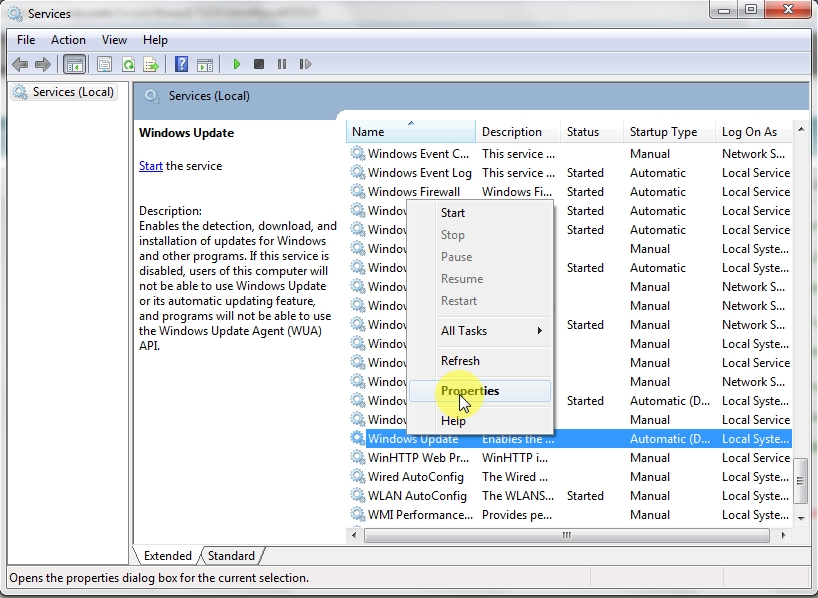Sort by the Name column header
818x598 pixels.
pyautogui.click(x=411, y=131)
